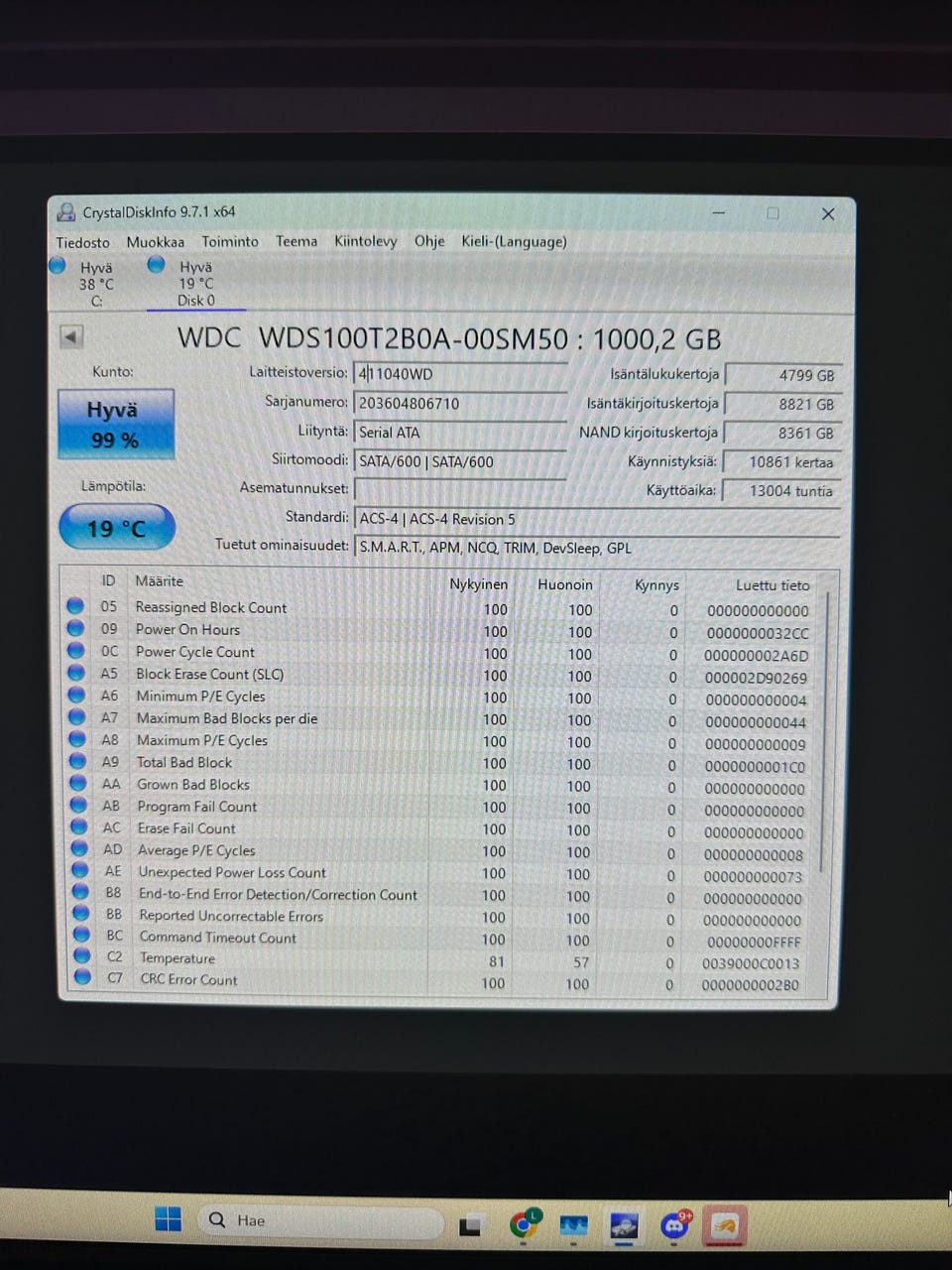Click the 19 °C temperature button
Viewport: 952px width, 1270px height.
[117, 528]
